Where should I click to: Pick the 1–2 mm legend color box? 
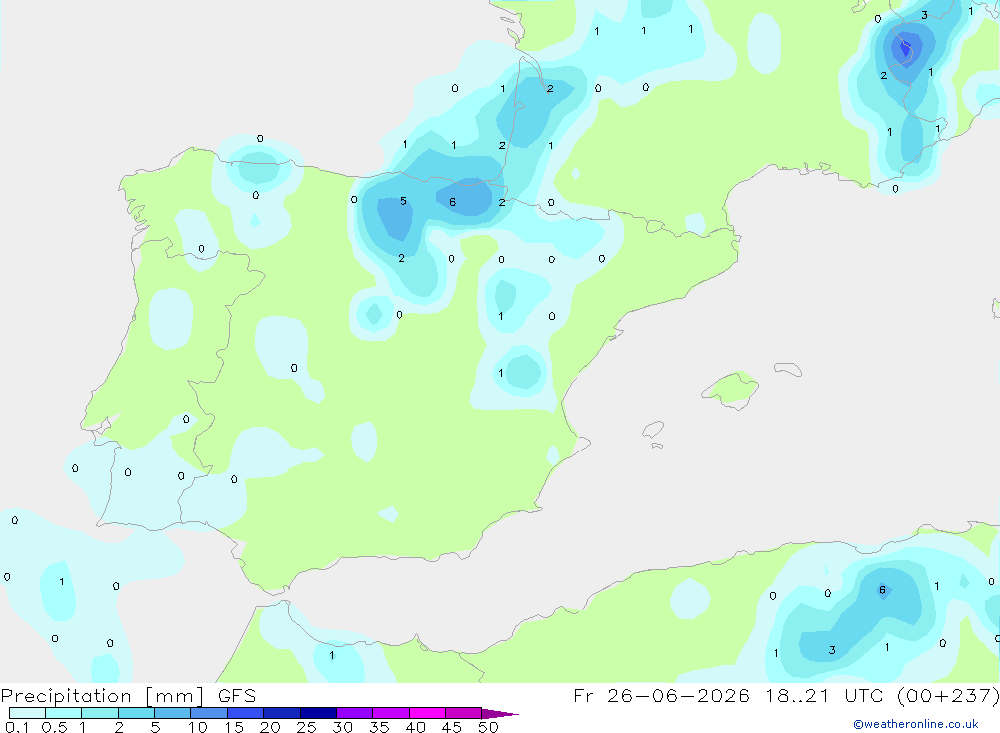coord(99,713)
